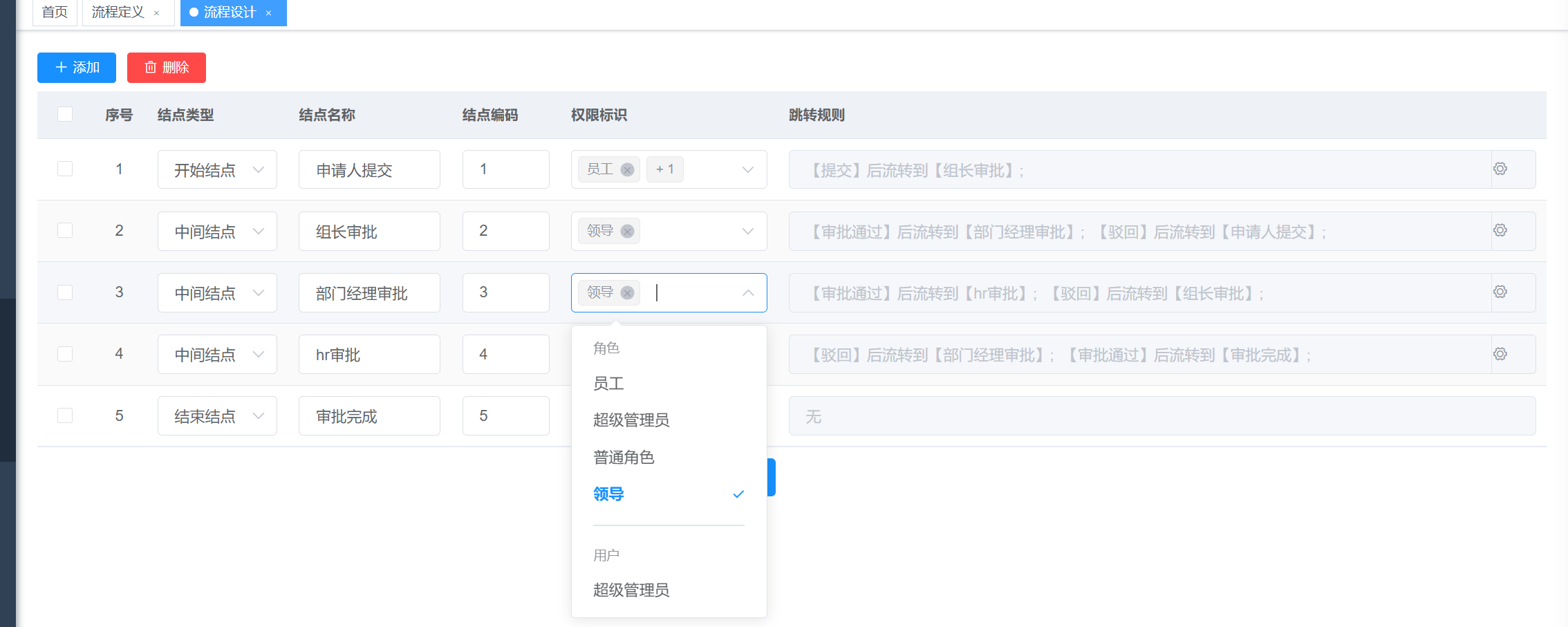
Task: Check the row 3 部门经理审批 checkbox
Action: click(65, 292)
